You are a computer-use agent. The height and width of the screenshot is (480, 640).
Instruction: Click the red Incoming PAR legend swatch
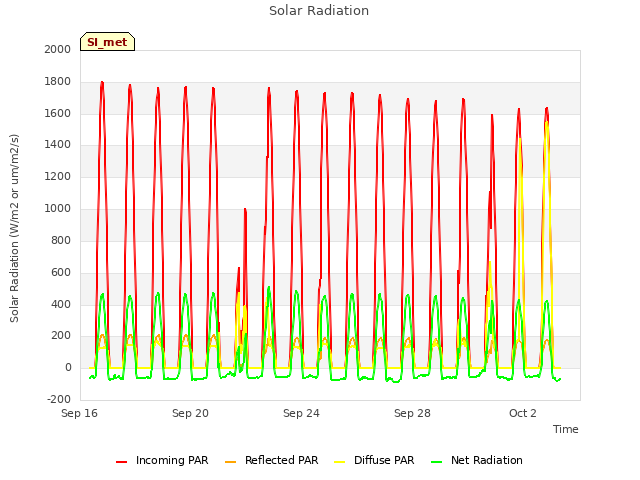tap(121, 462)
